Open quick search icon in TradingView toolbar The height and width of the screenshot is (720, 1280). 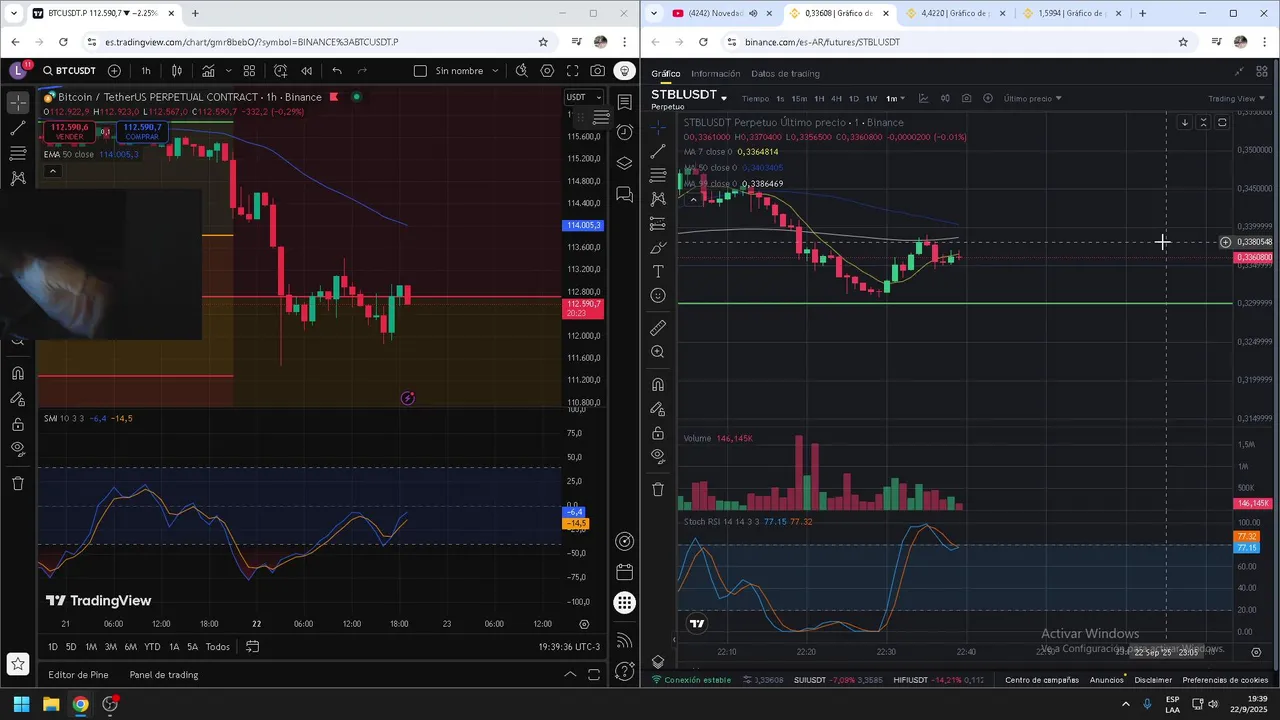pyautogui.click(x=522, y=71)
